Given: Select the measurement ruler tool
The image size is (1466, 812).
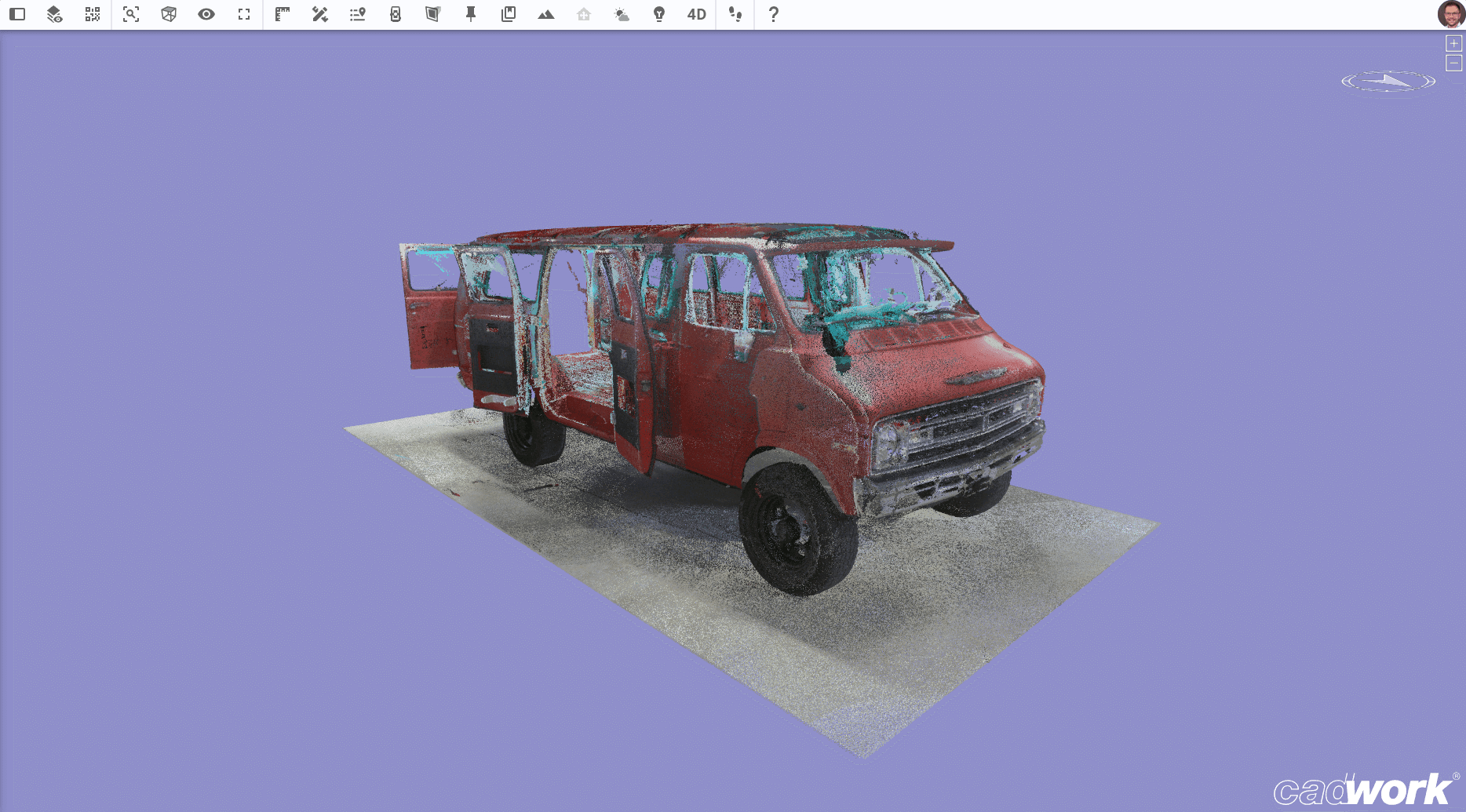Looking at the screenshot, I should pos(281,14).
